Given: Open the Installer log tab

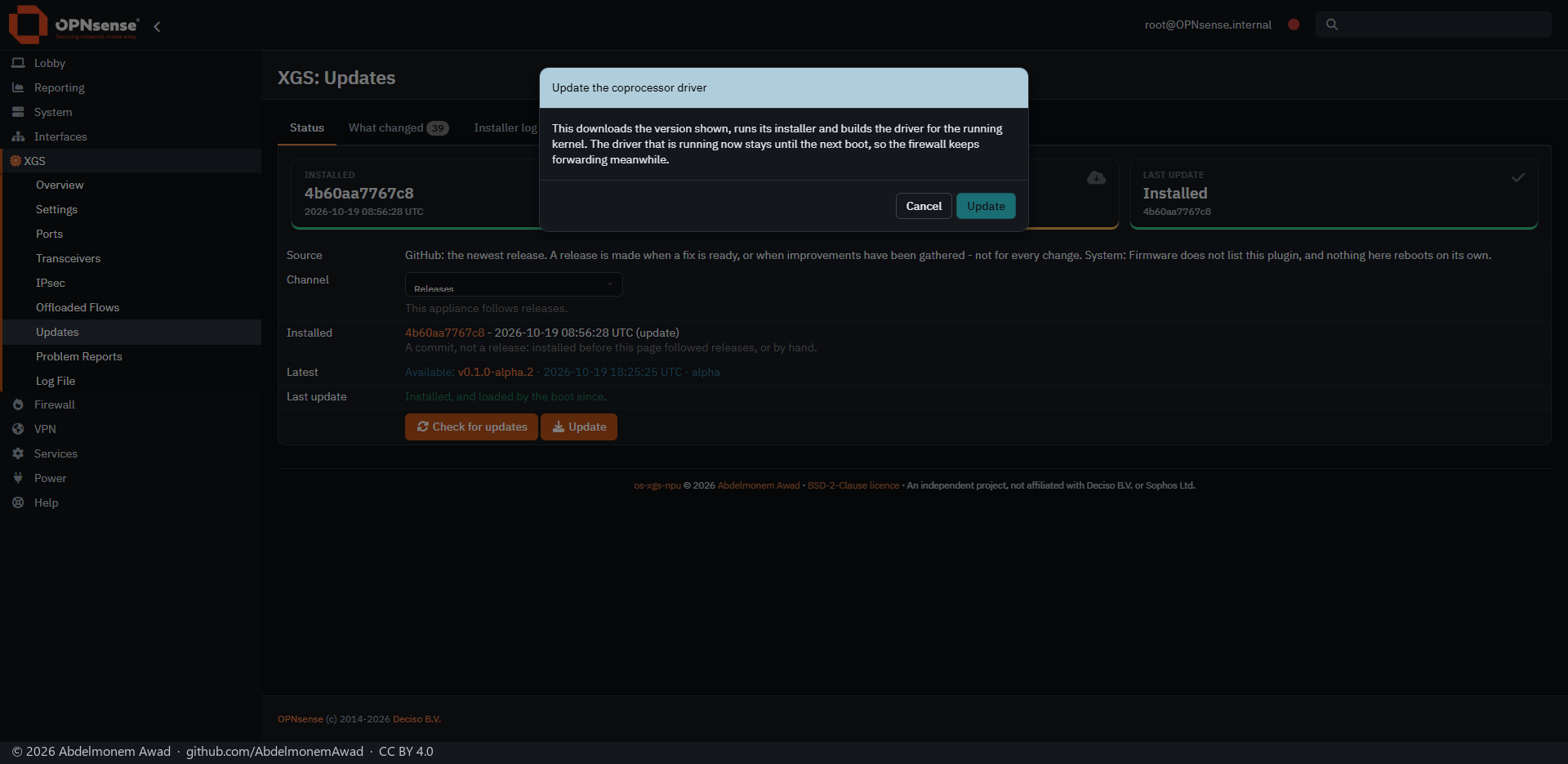Looking at the screenshot, I should [x=506, y=128].
